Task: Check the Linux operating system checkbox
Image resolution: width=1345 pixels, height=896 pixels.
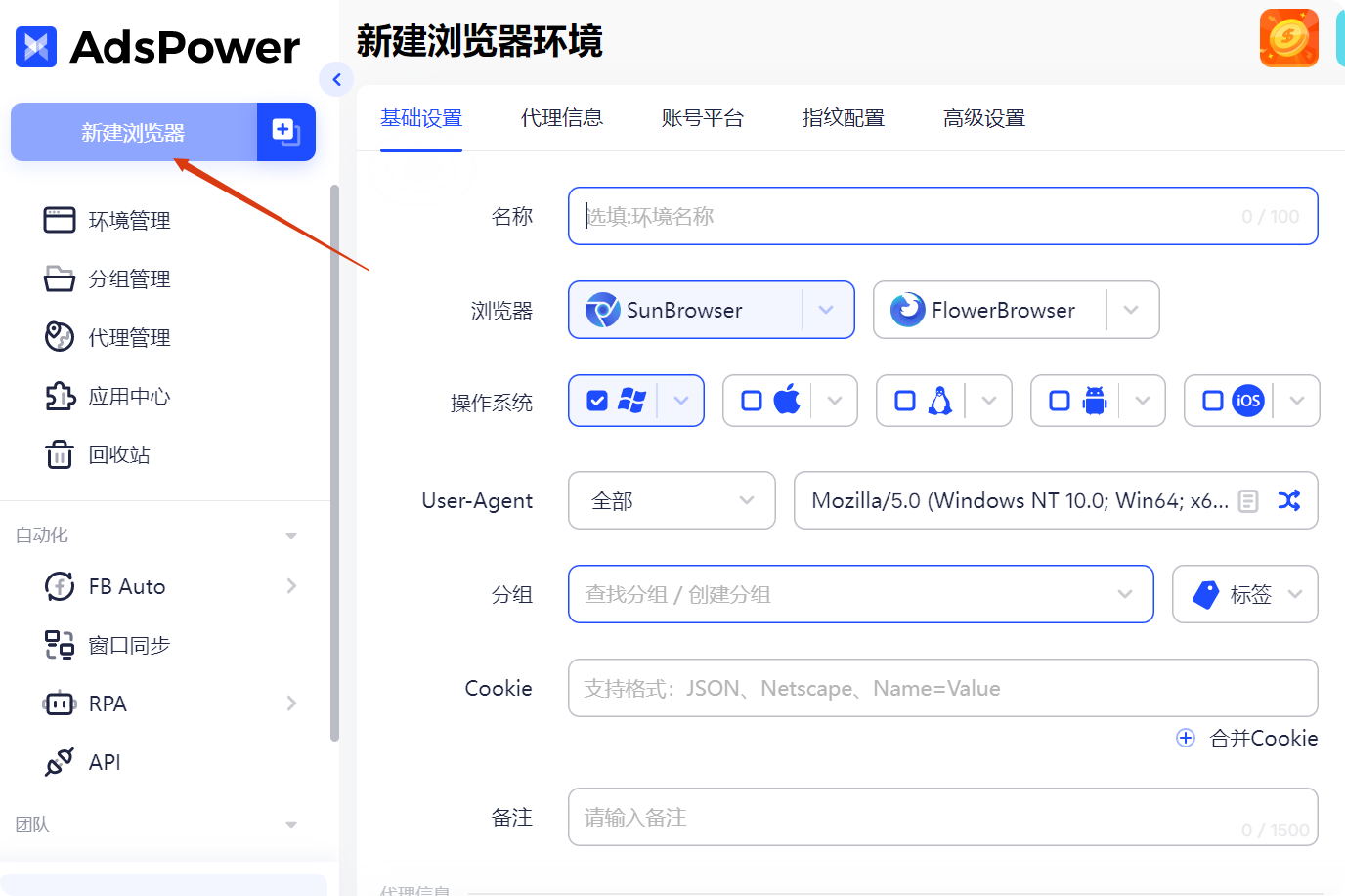Action: (905, 401)
